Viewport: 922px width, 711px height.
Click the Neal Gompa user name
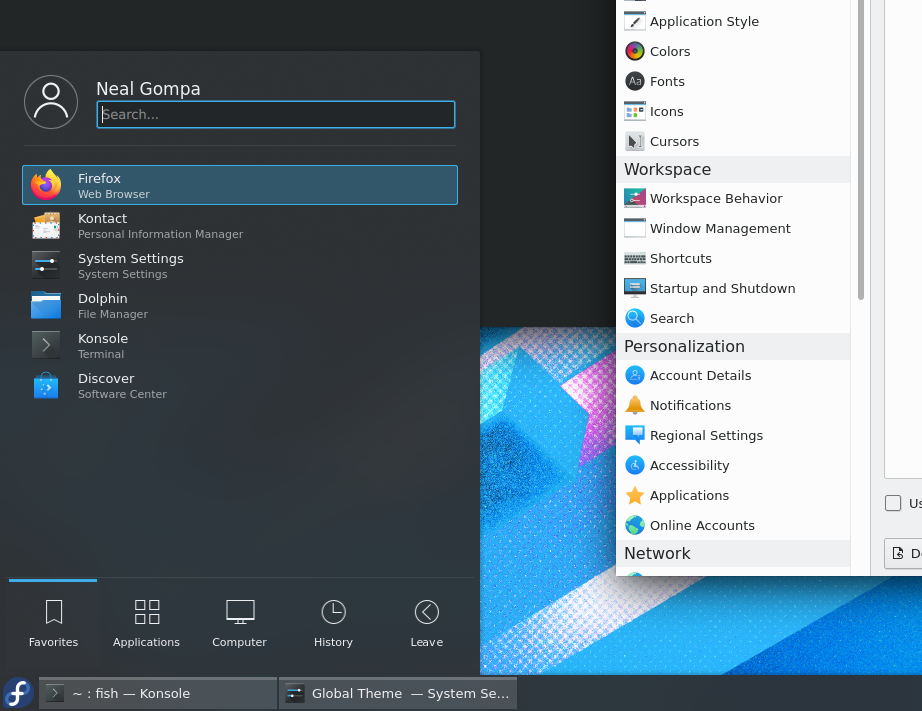(148, 88)
